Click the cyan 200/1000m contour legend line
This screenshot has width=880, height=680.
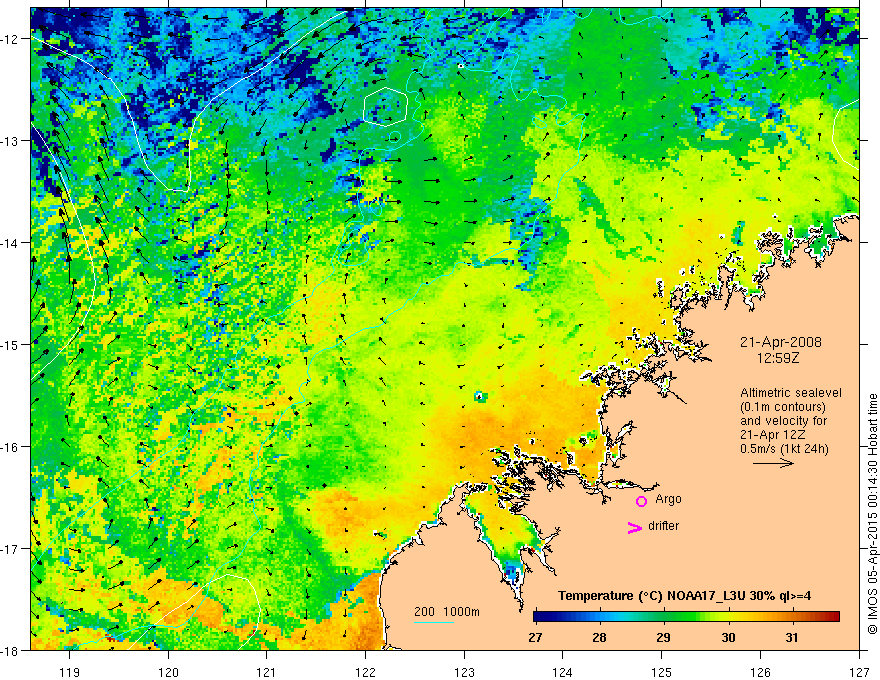[x=434, y=622]
